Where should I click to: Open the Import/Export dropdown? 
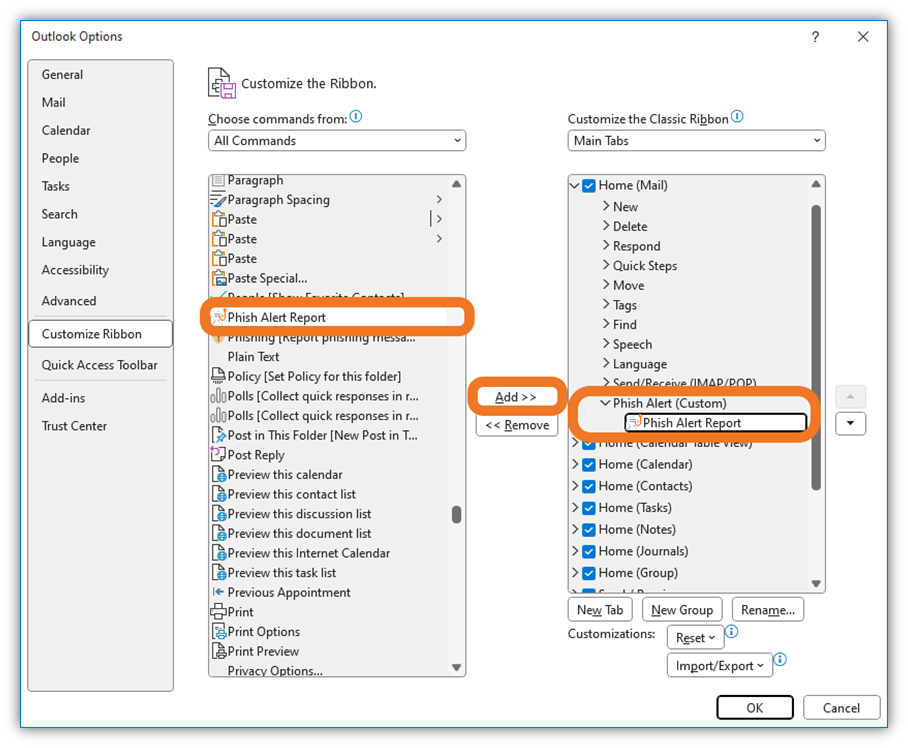(719, 666)
